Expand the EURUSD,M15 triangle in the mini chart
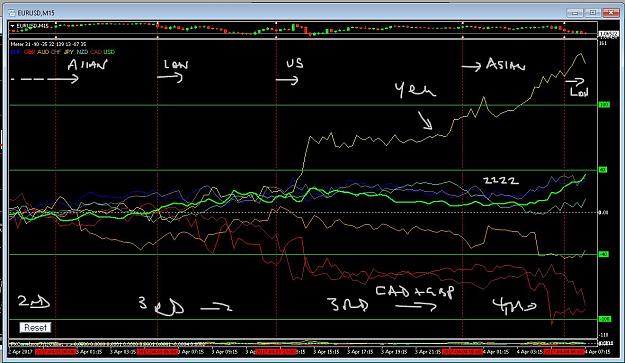625x363 pixels. [x=13, y=26]
